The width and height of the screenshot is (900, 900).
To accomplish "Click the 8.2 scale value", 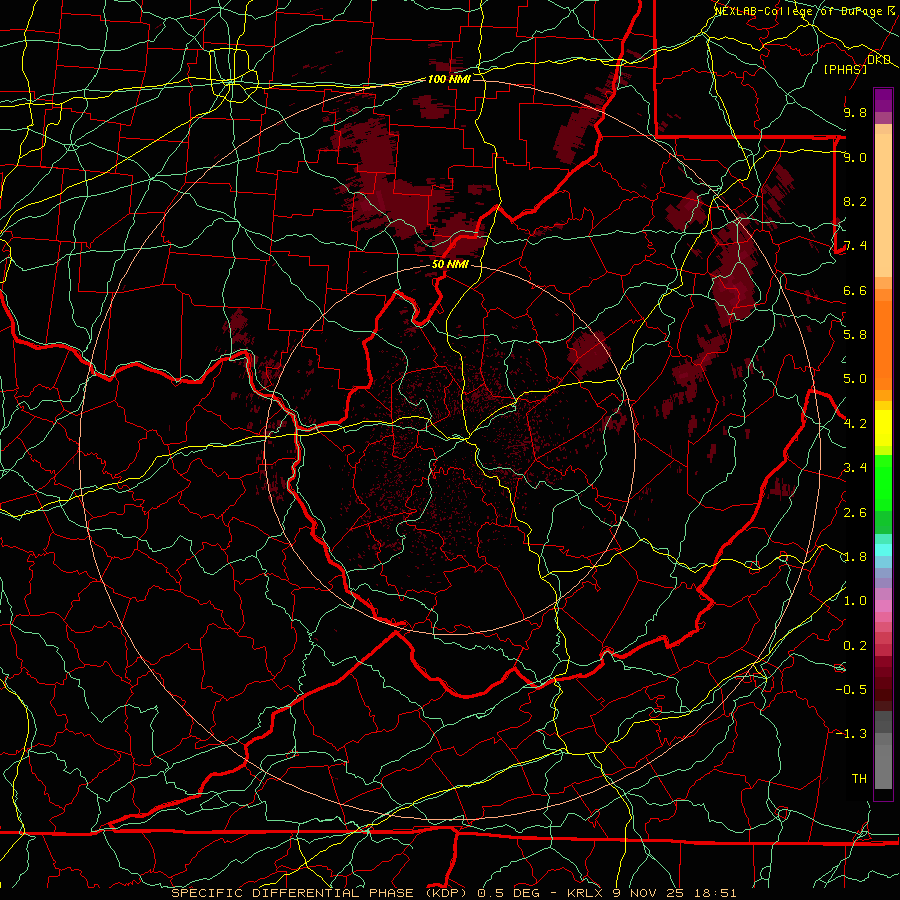I will (x=855, y=201).
